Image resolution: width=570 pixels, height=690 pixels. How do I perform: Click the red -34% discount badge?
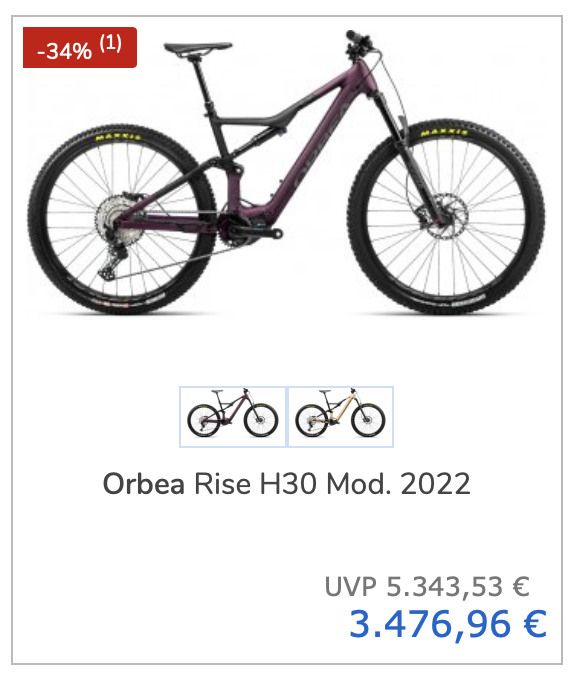(x=80, y=48)
